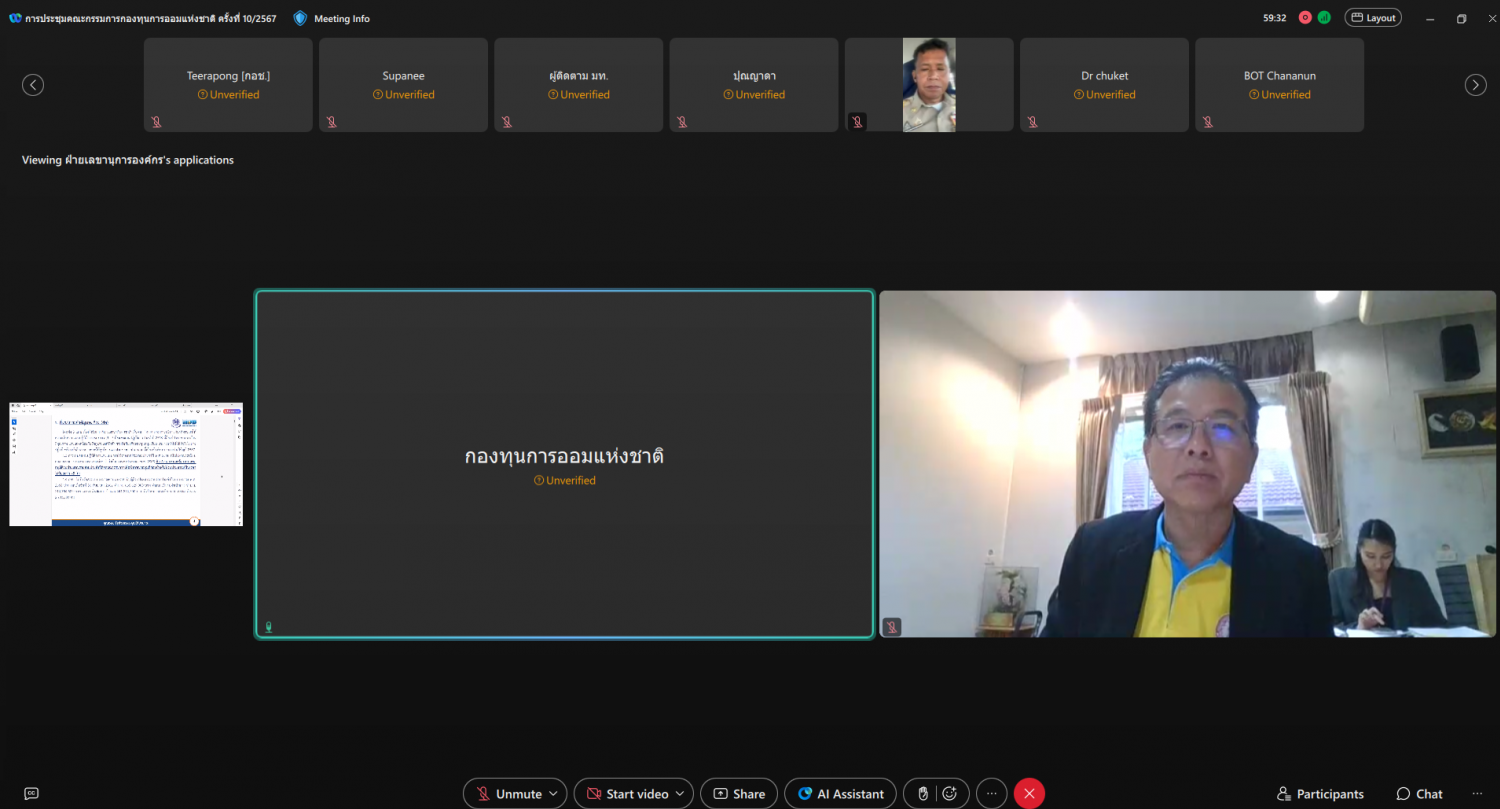Click the 59:32 meeting timer
Viewport: 1500px width, 809px height.
click(x=1274, y=18)
